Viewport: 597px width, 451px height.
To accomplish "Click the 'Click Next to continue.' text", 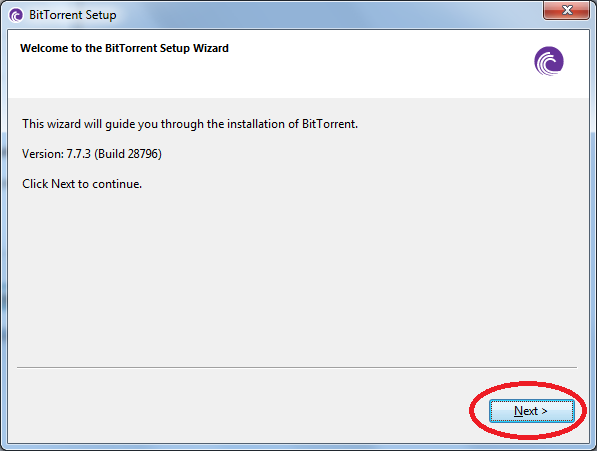I will (82, 184).
